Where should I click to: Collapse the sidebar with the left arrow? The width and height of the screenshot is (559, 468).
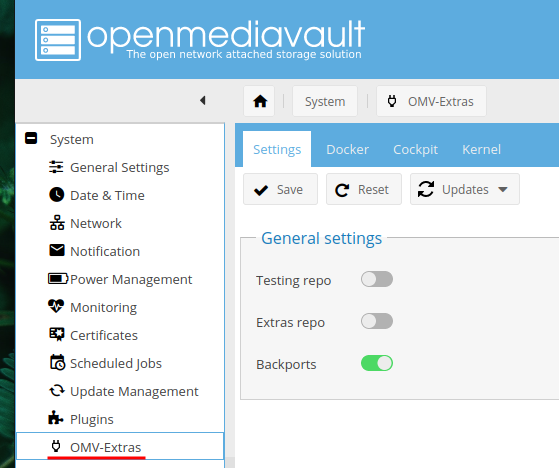tap(203, 101)
